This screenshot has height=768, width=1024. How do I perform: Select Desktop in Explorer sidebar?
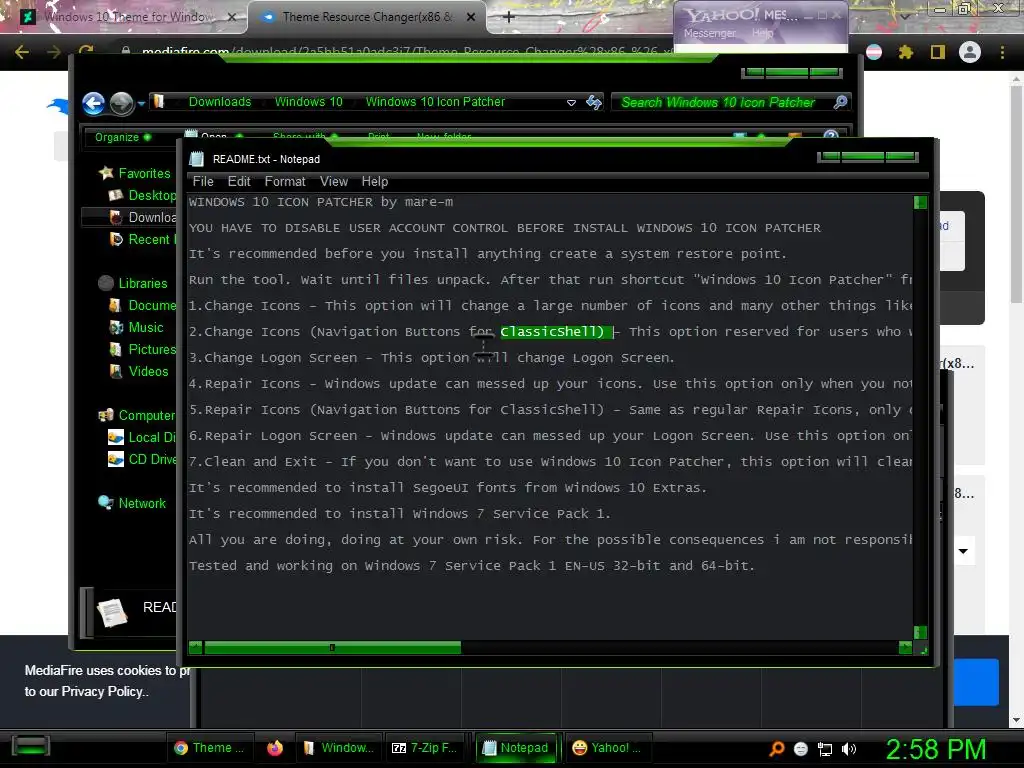142,195
